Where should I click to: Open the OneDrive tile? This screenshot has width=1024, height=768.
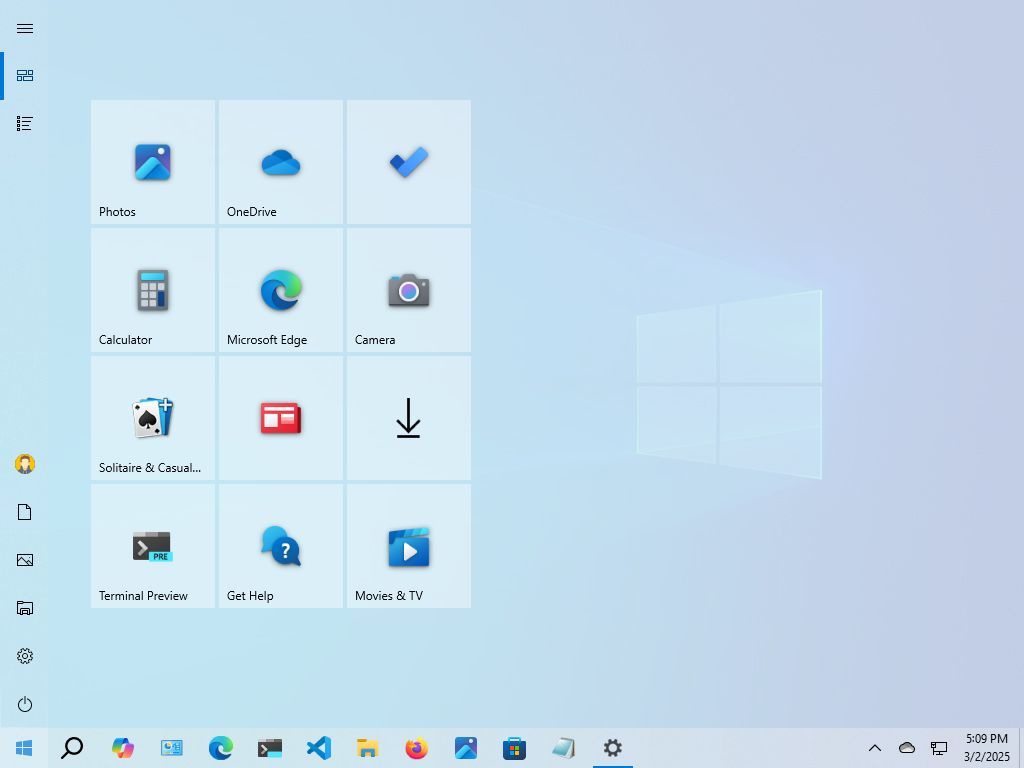point(280,162)
